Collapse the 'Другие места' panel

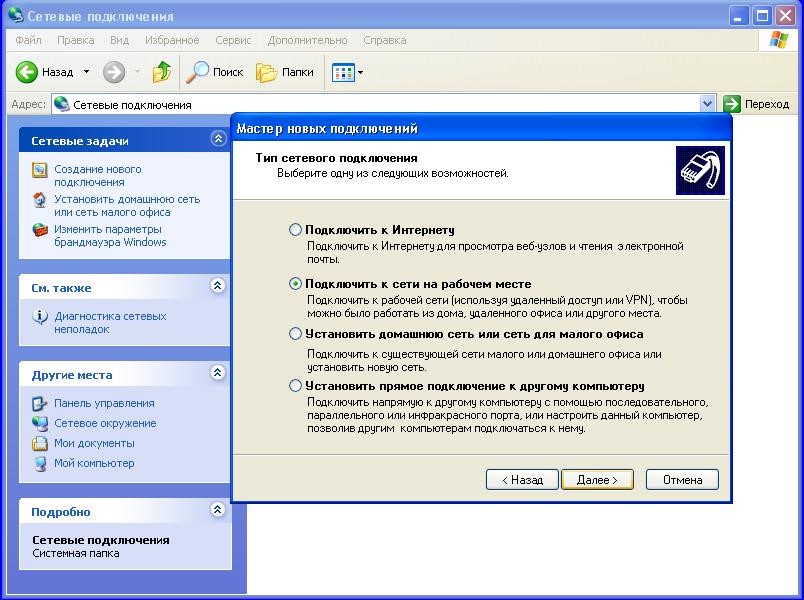click(218, 372)
